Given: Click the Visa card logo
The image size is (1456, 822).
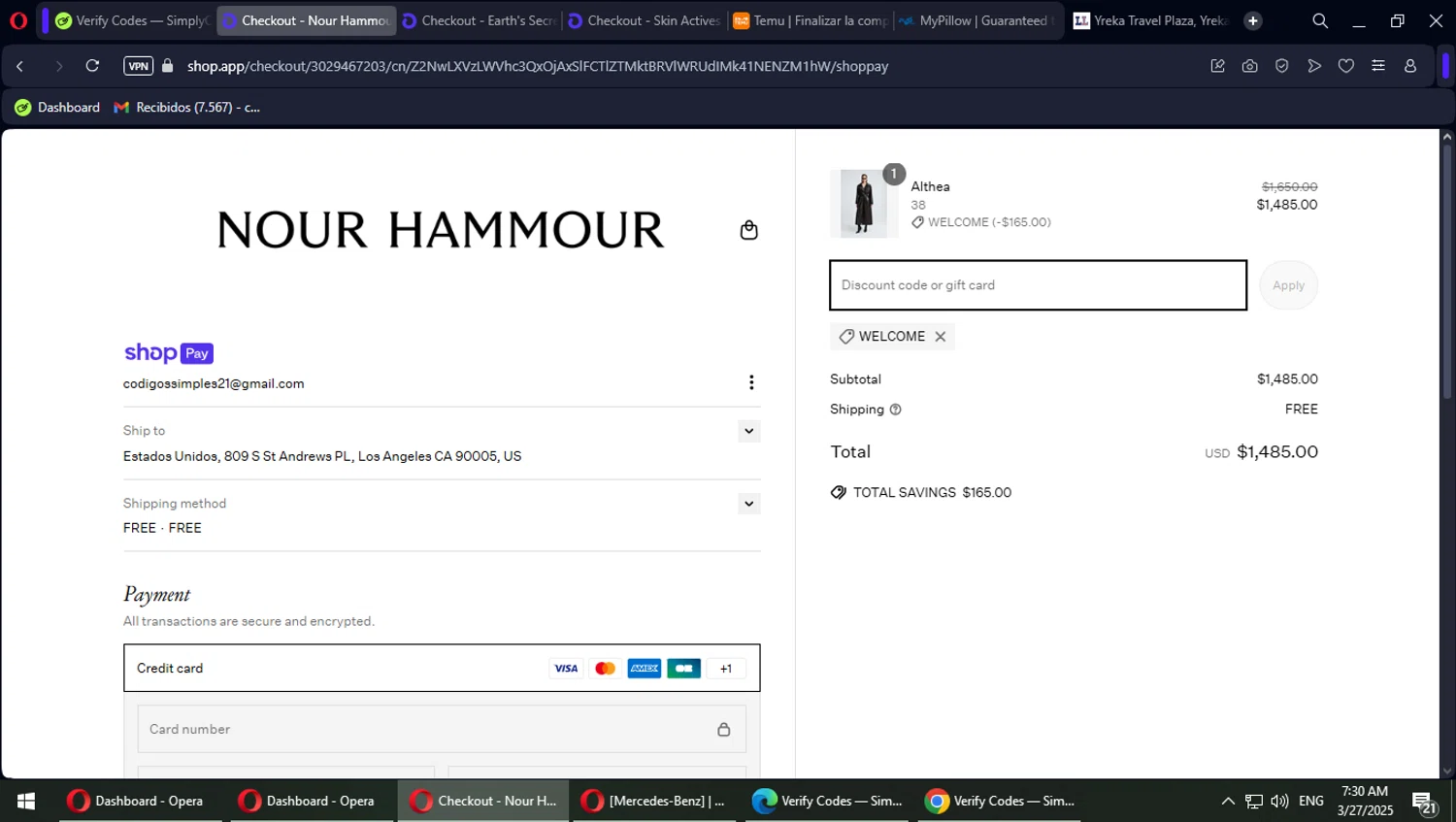Looking at the screenshot, I should (x=566, y=669).
